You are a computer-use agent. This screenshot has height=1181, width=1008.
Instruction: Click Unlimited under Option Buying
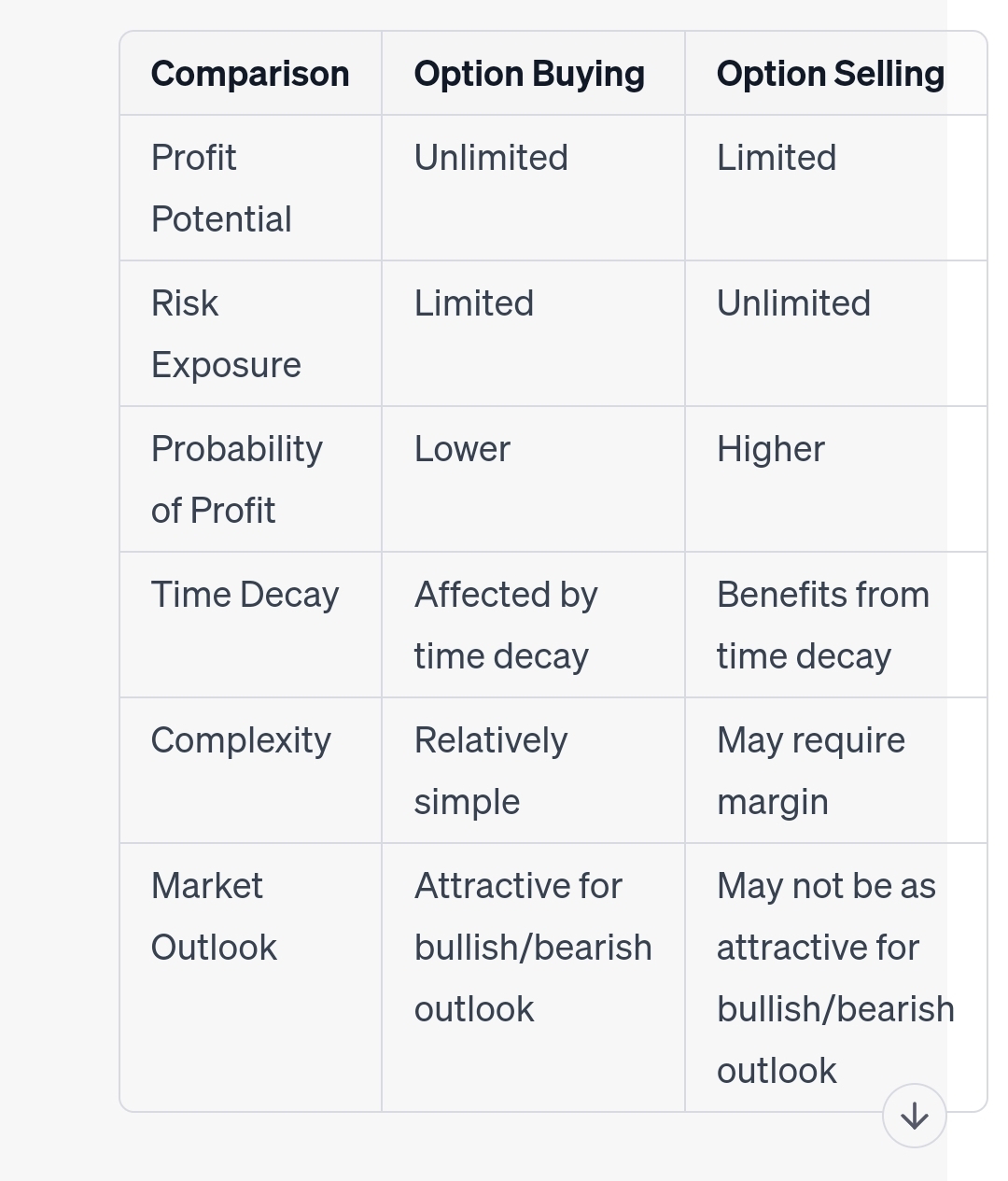tap(491, 158)
